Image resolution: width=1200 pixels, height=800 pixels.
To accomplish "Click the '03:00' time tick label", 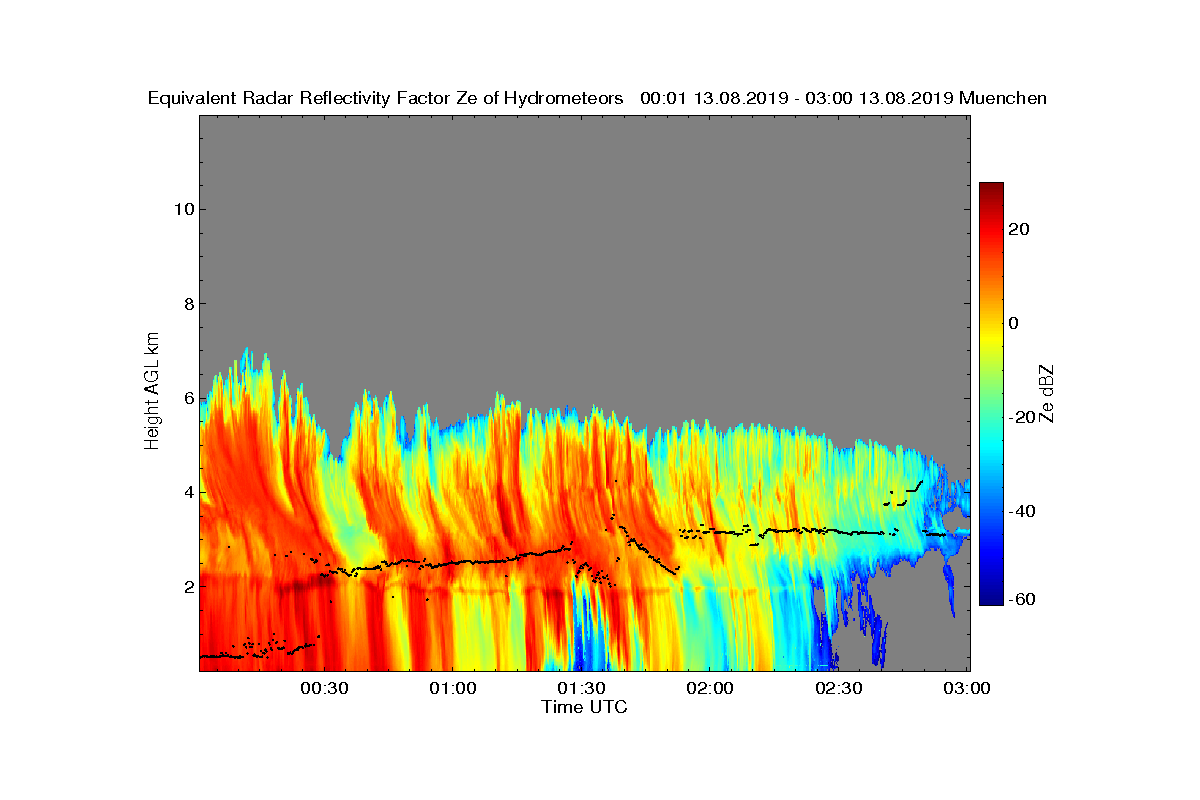I will [x=968, y=689].
